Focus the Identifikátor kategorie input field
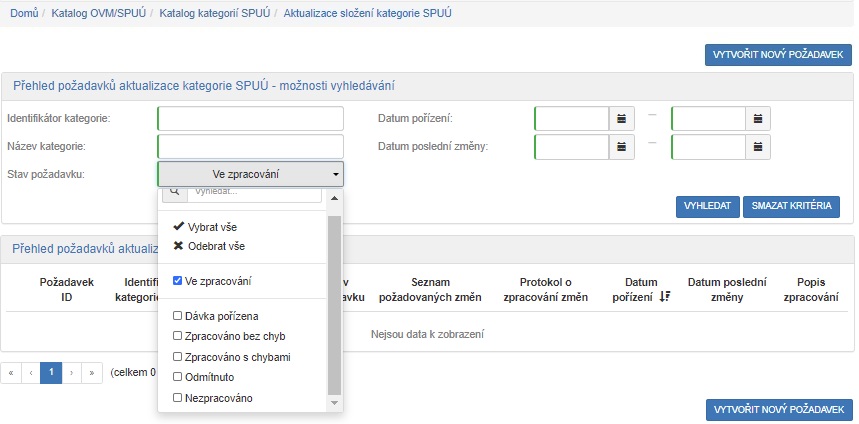Viewport: 859px width, 424px height. (x=250, y=119)
